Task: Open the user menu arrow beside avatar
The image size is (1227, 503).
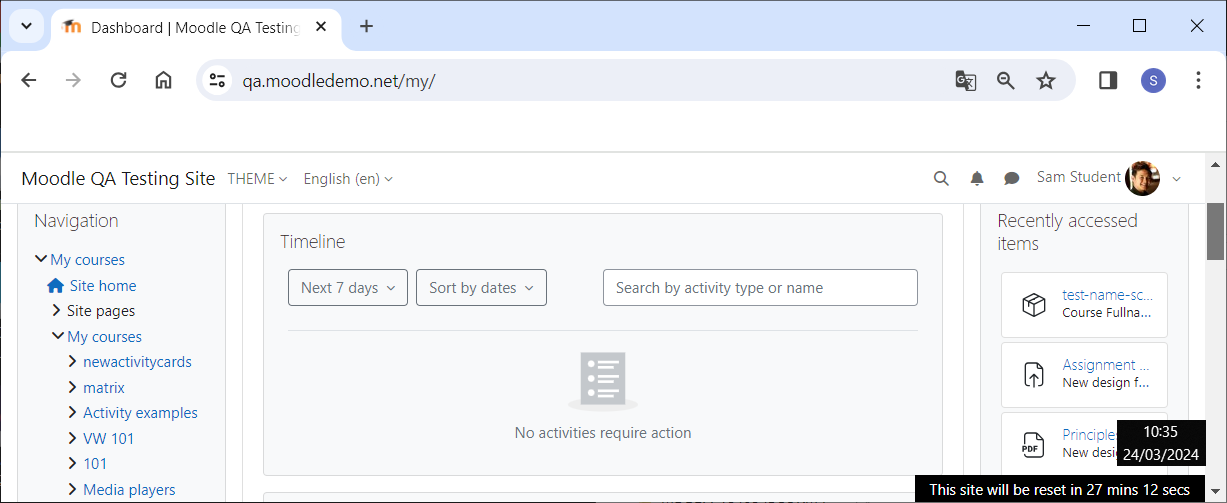Action: pos(1176,179)
